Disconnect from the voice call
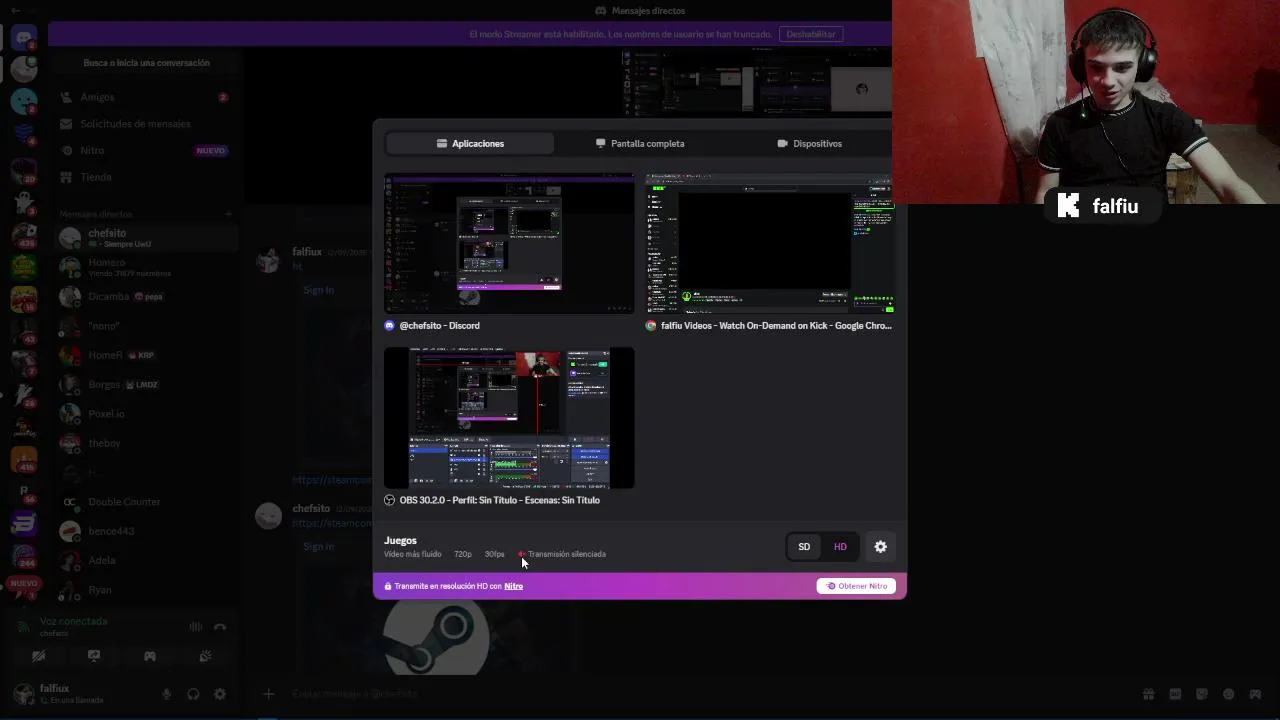This screenshot has width=1280, height=720. coord(220,627)
